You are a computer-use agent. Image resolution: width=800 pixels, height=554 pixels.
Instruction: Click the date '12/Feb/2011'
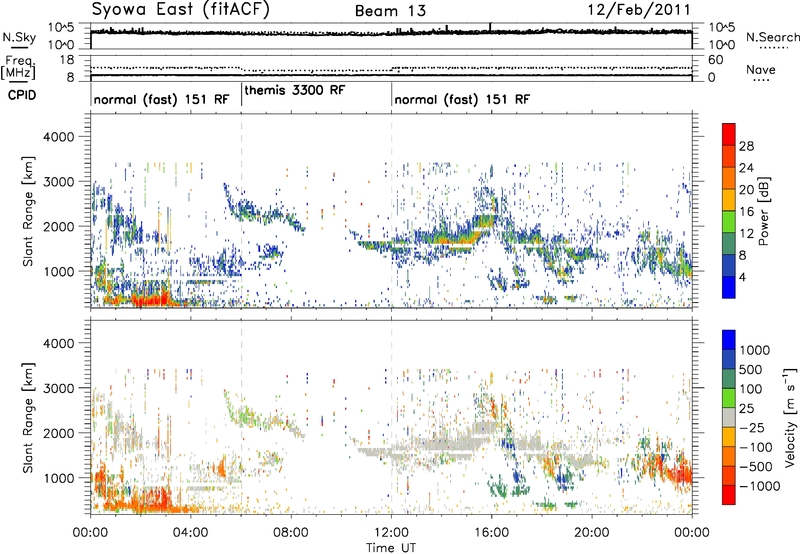coord(639,10)
